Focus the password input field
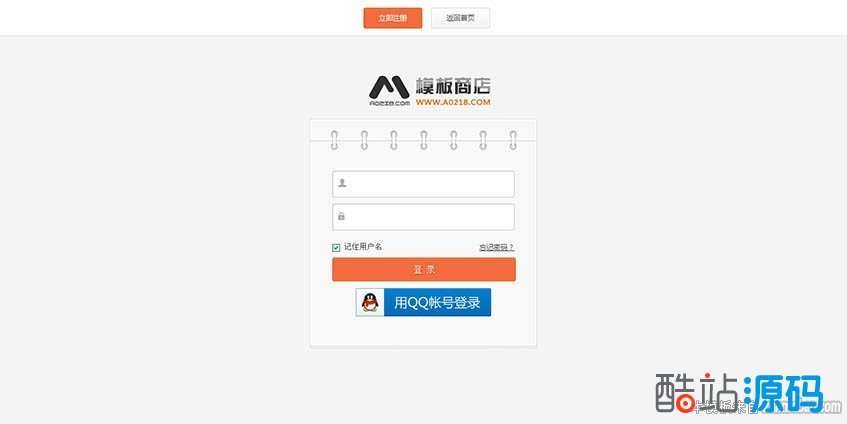This screenshot has width=847, height=424. (424, 217)
